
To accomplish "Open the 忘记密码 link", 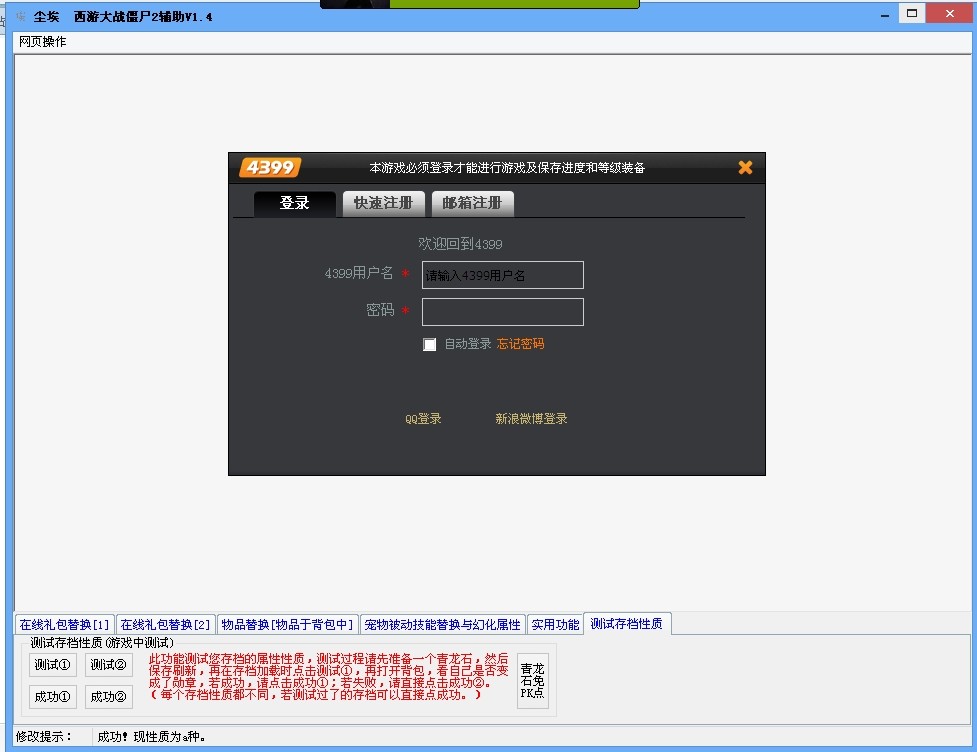I will pos(520,344).
